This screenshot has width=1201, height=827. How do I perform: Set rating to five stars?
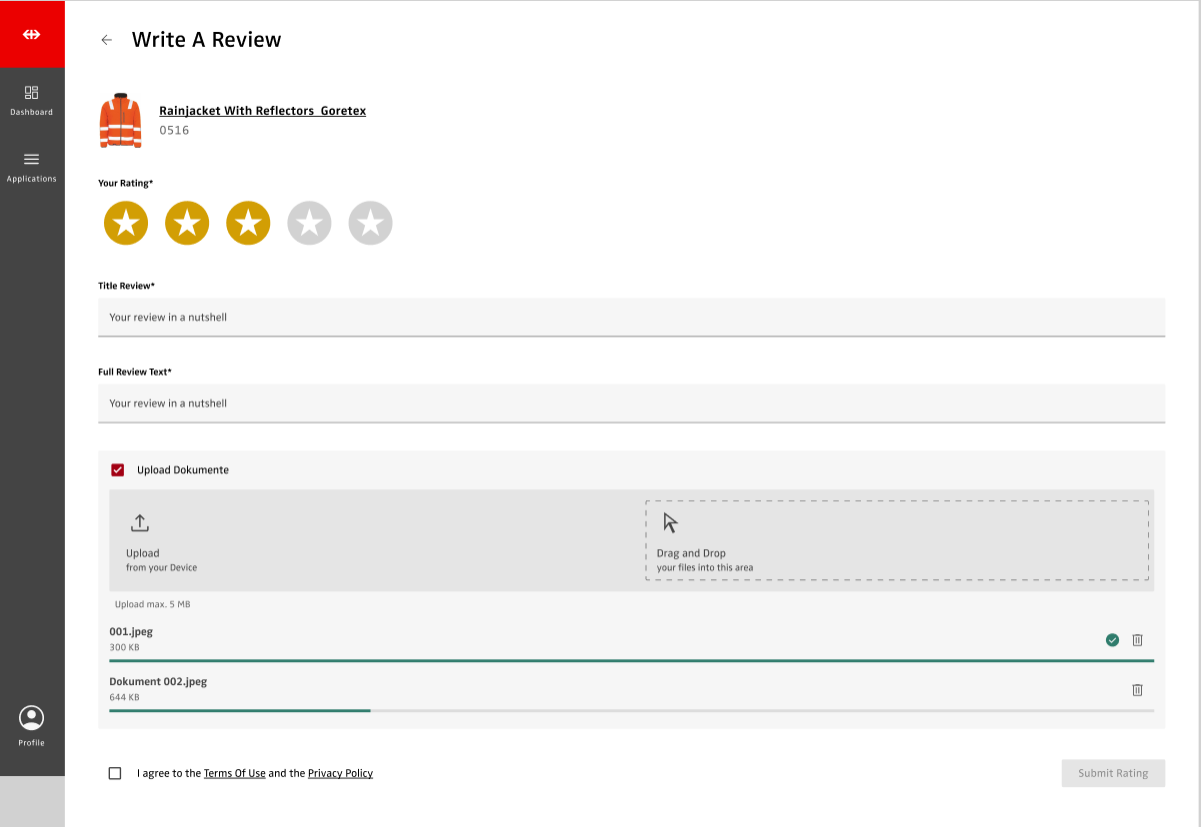pos(370,223)
